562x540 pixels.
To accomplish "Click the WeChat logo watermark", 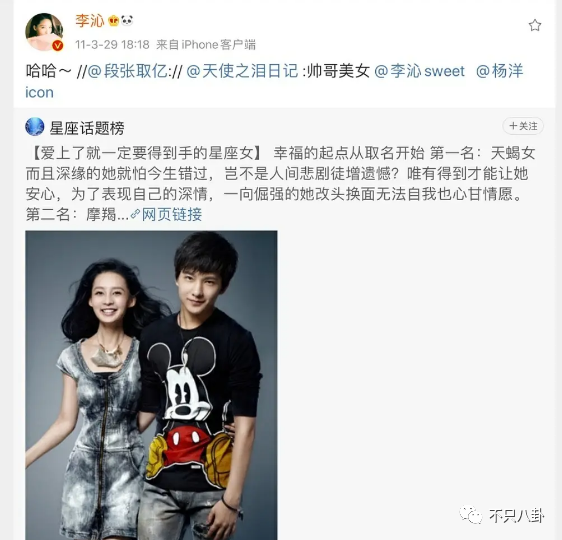I will click(x=471, y=515).
